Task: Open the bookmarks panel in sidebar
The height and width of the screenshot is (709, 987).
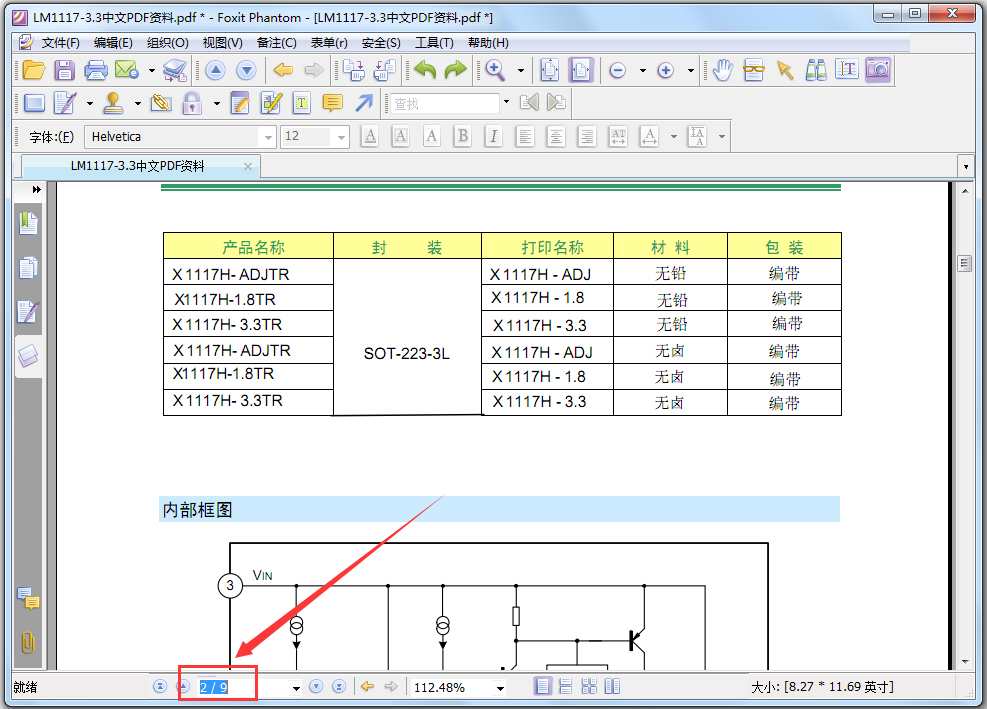Action: (x=28, y=224)
